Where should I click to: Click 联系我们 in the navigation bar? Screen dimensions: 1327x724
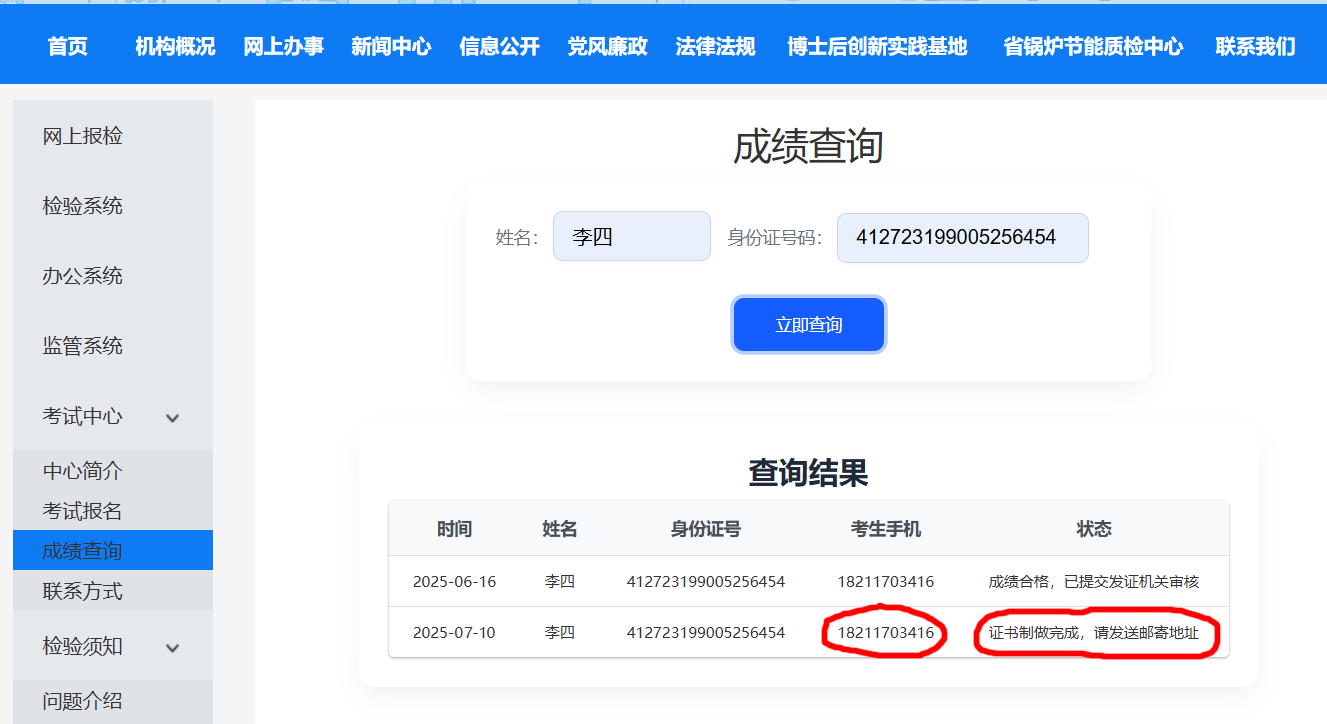point(1255,46)
